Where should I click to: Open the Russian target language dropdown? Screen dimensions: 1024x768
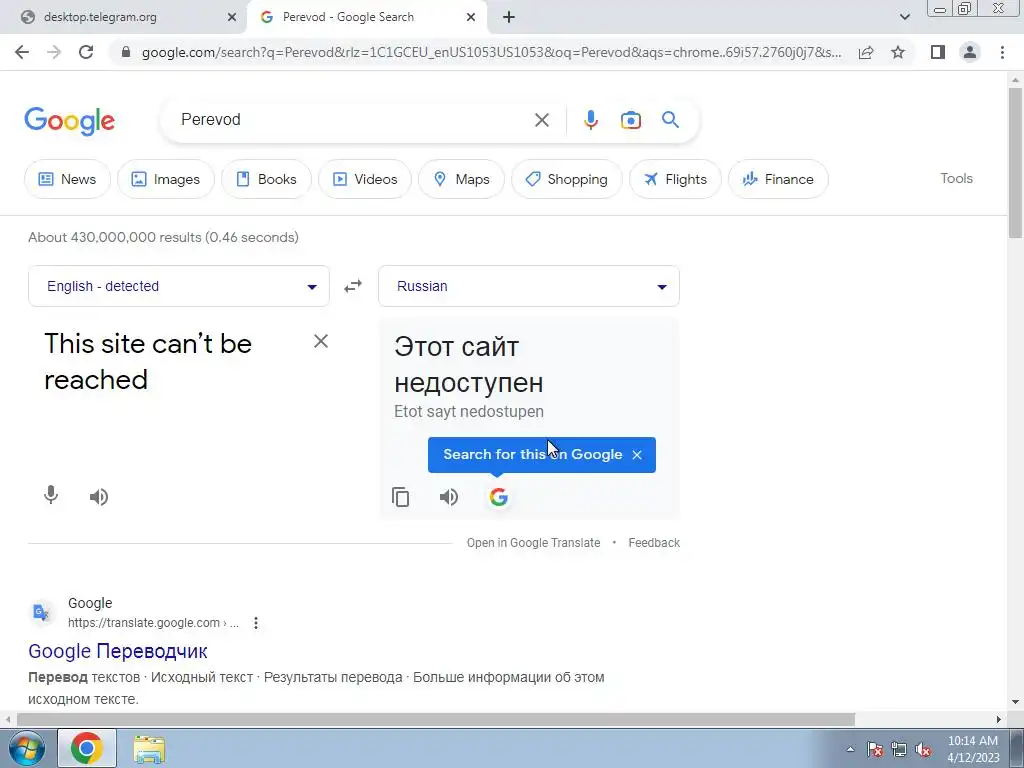pos(529,286)
